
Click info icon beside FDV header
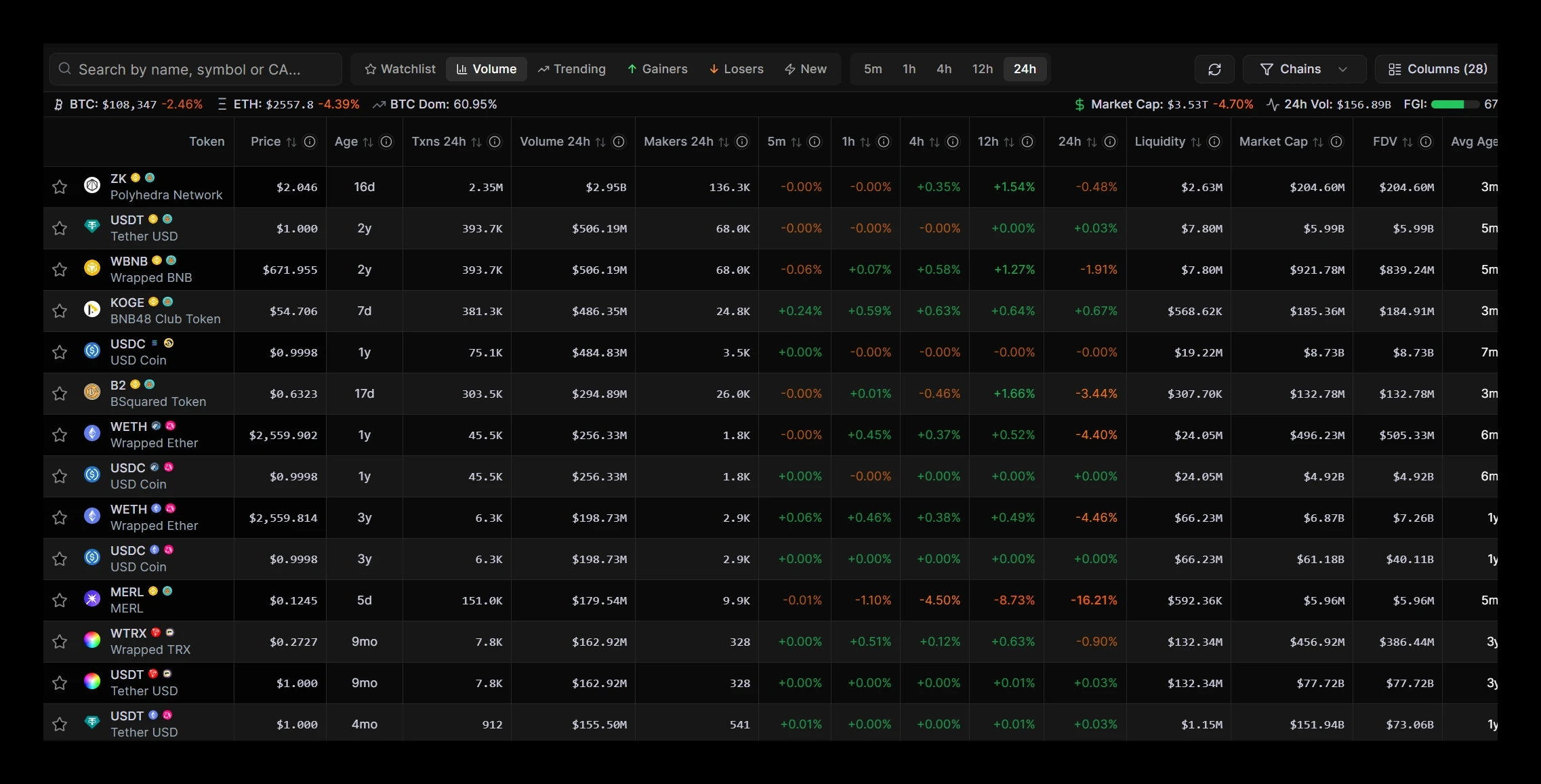tap(1426, 142)
